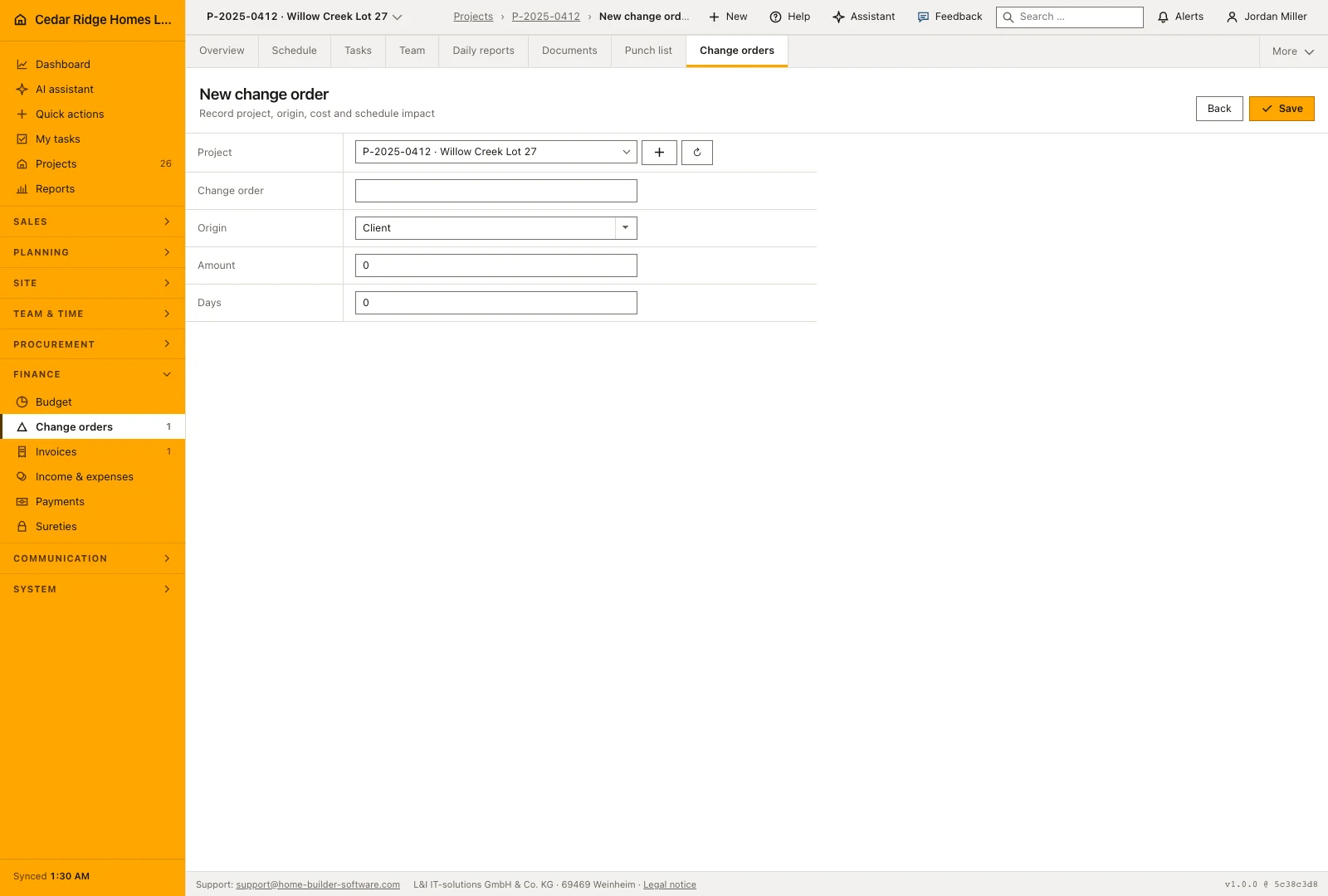Expand the SYSTEM section
Viewport: 1328px width, 896px height.
tap(92, 589)
